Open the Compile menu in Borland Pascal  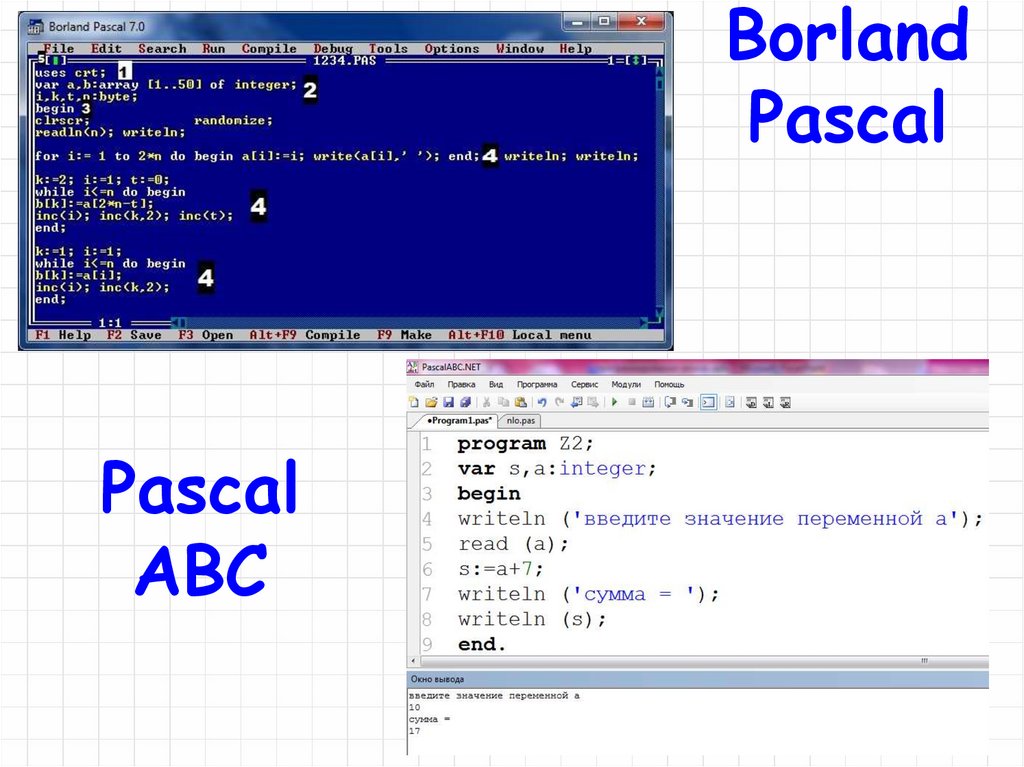(268, 48)
